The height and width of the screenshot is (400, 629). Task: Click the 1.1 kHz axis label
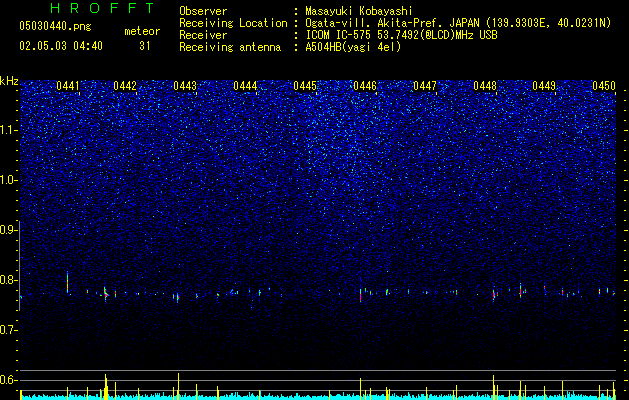(x=9, y=130)
